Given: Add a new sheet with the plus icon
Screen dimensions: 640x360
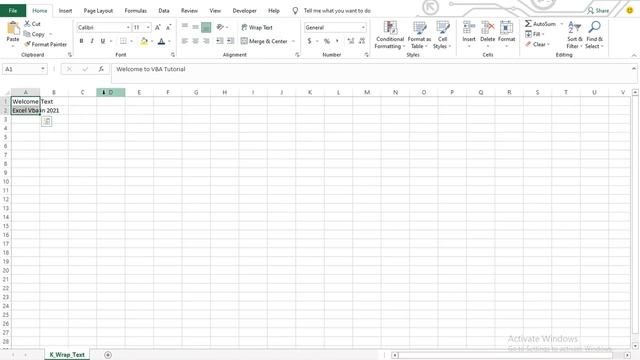Looking at the screenshot, I should (x=108, y=355).
